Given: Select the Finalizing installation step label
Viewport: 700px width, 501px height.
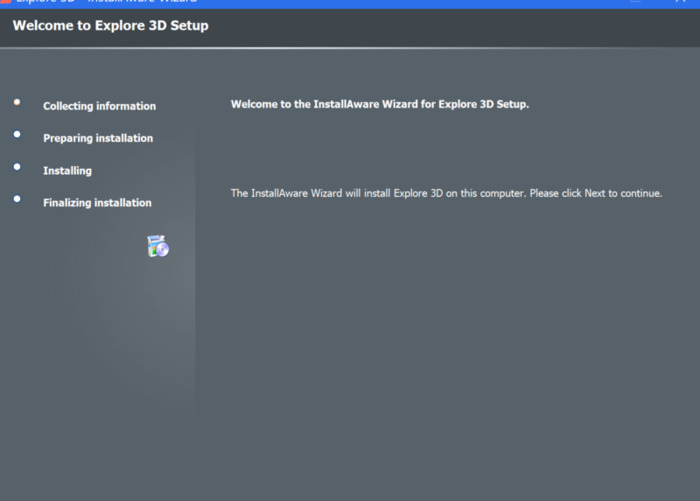Looking at the screenshot, I should click(97, 203).
